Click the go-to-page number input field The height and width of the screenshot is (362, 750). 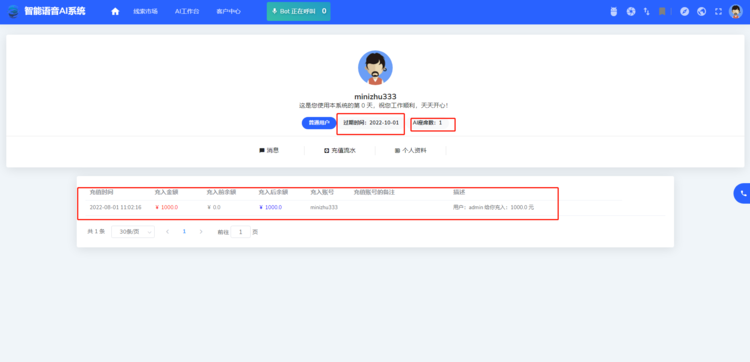coord(241,232)
